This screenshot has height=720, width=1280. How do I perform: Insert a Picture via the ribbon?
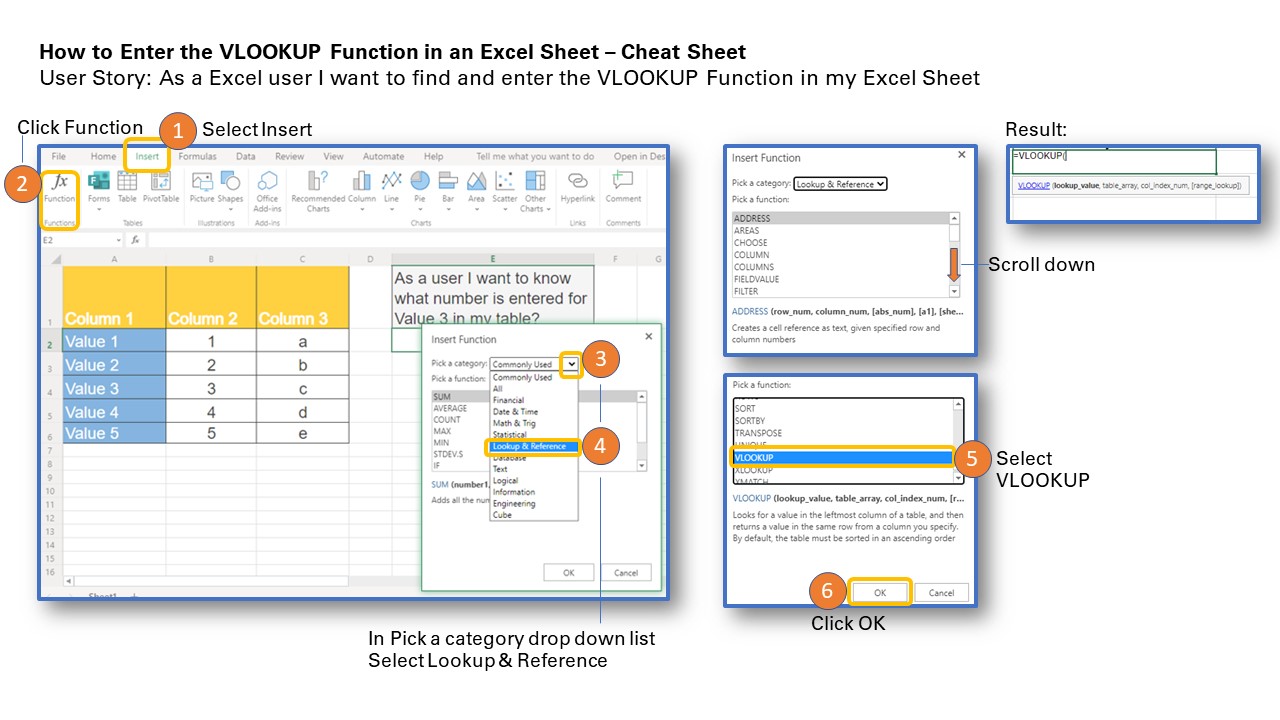(202, 187)
